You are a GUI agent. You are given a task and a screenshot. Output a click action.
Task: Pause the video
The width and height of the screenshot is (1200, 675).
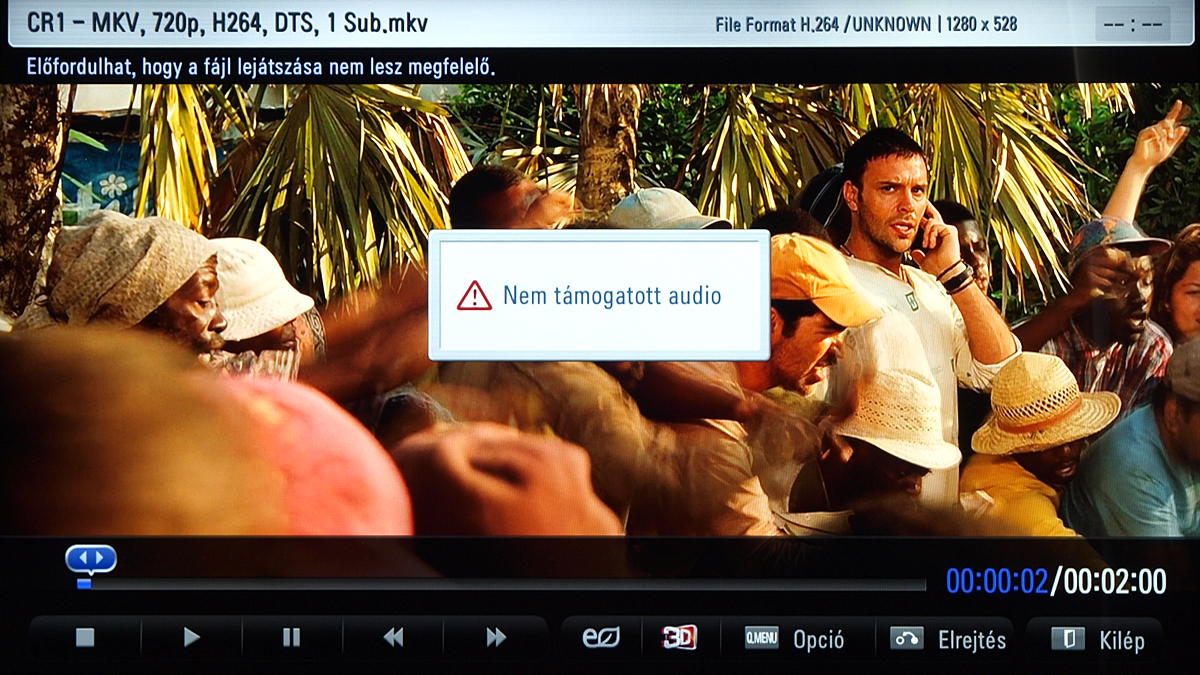click(291, 638)
